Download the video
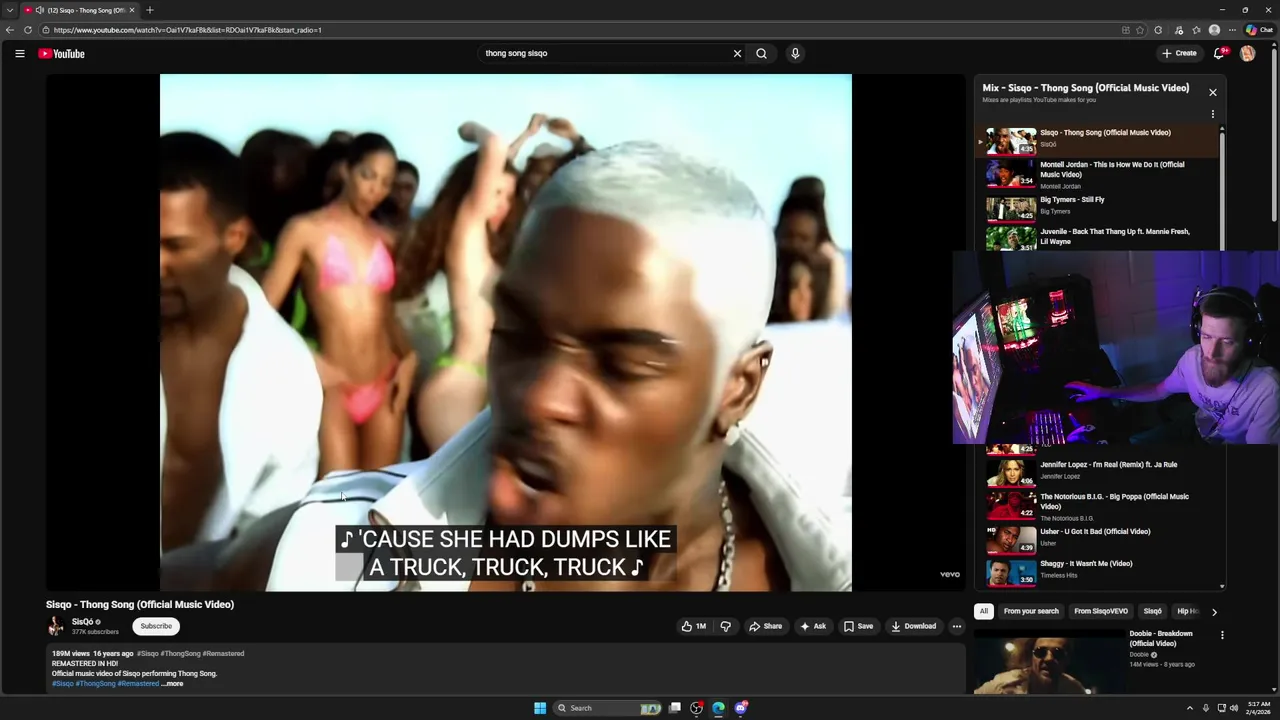The width and height of the screenshot is (1280, 720). pyautogui.click(x=914, y=626)
